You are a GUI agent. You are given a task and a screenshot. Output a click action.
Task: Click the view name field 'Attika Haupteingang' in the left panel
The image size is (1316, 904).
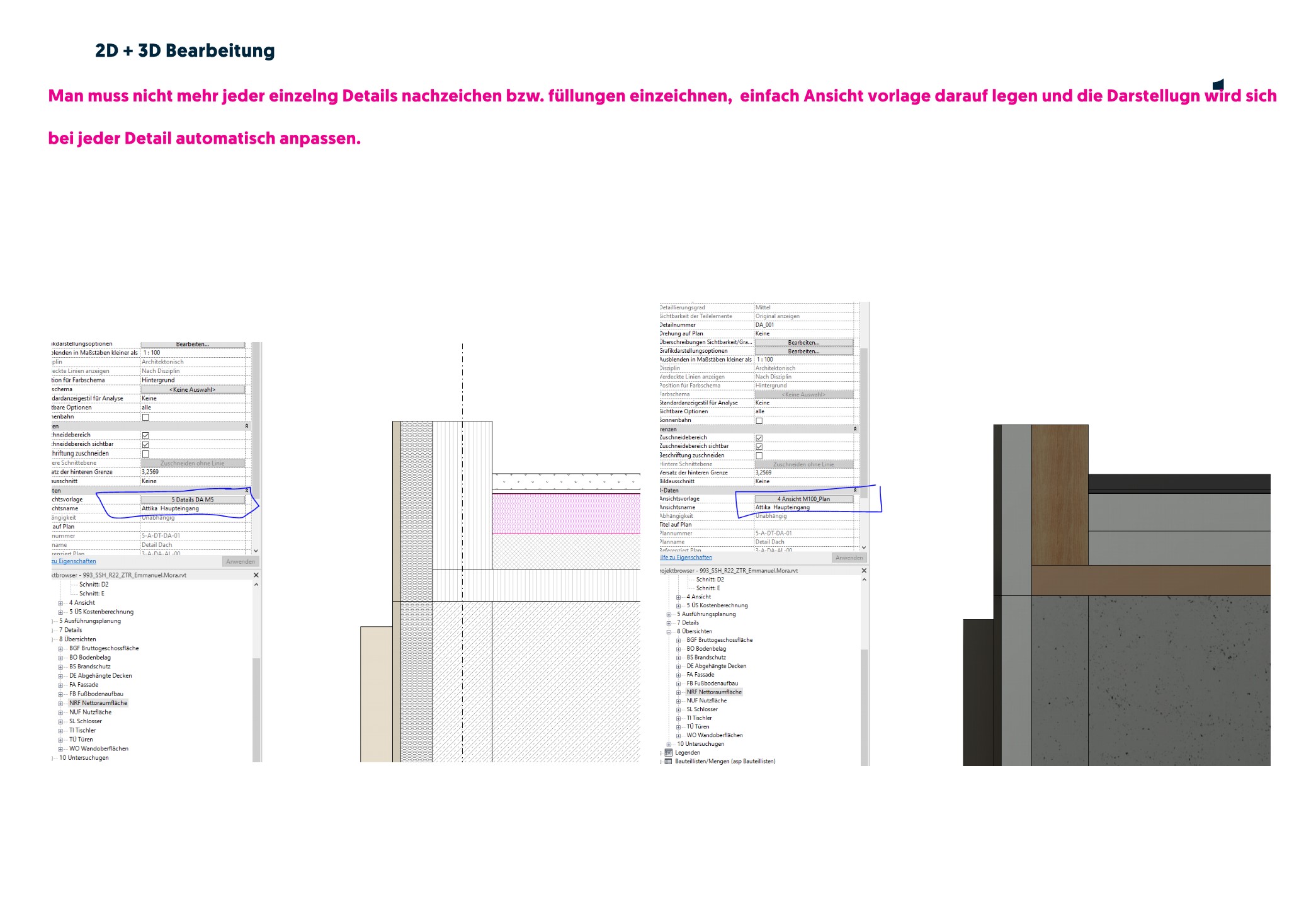pos(193,508)
